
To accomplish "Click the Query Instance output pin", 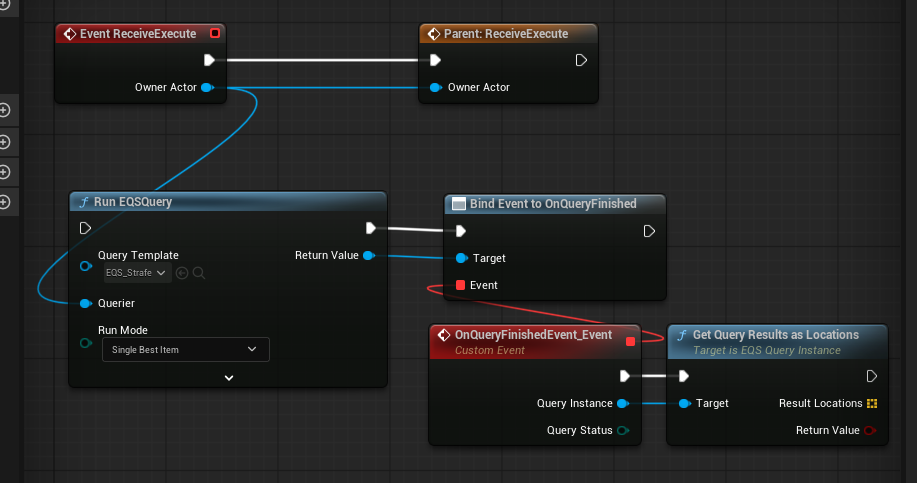I will tap(623, 403).
